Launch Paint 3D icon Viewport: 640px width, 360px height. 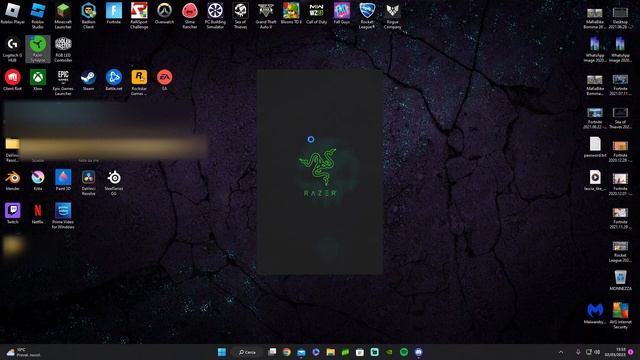(63, 180)
